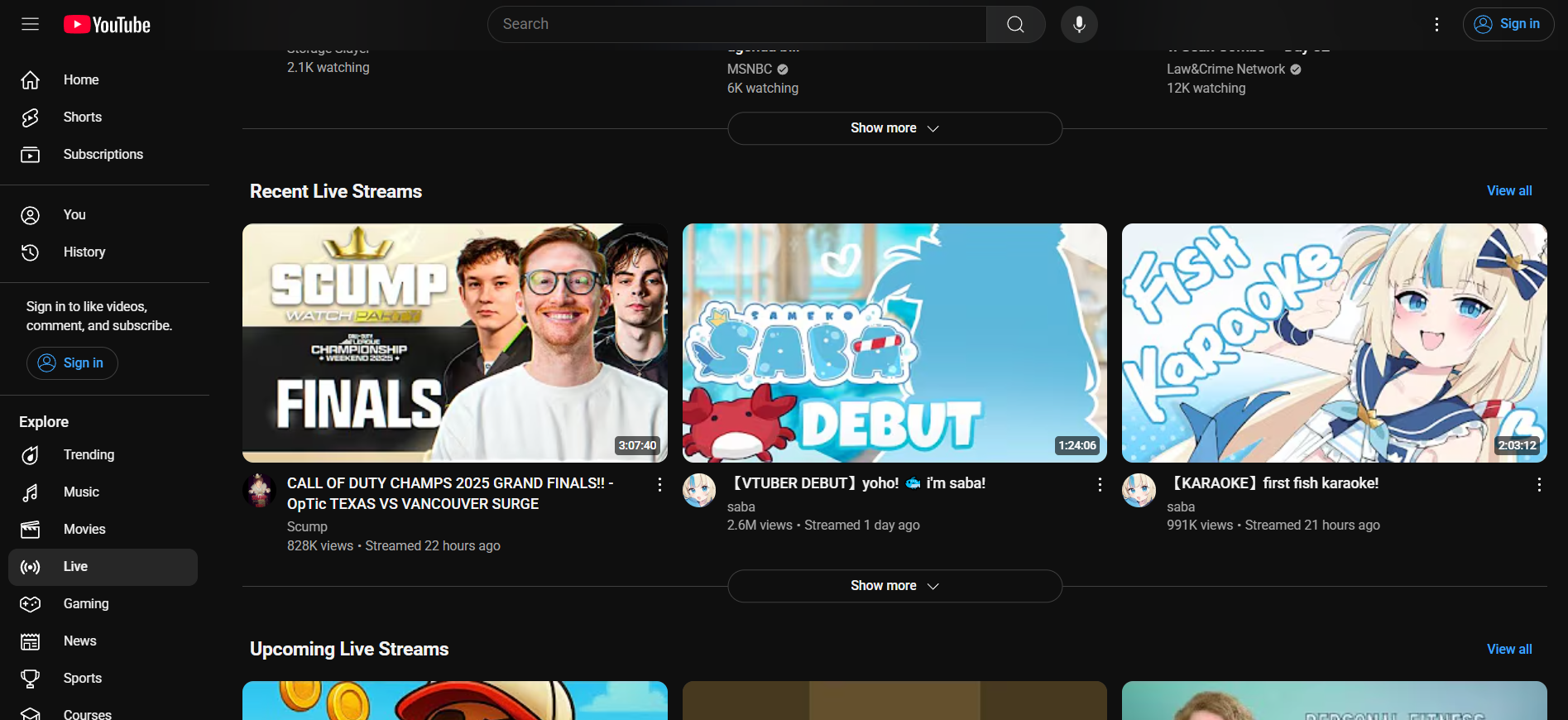Open Law&Crime Network channel link

tap(1225, 70)
